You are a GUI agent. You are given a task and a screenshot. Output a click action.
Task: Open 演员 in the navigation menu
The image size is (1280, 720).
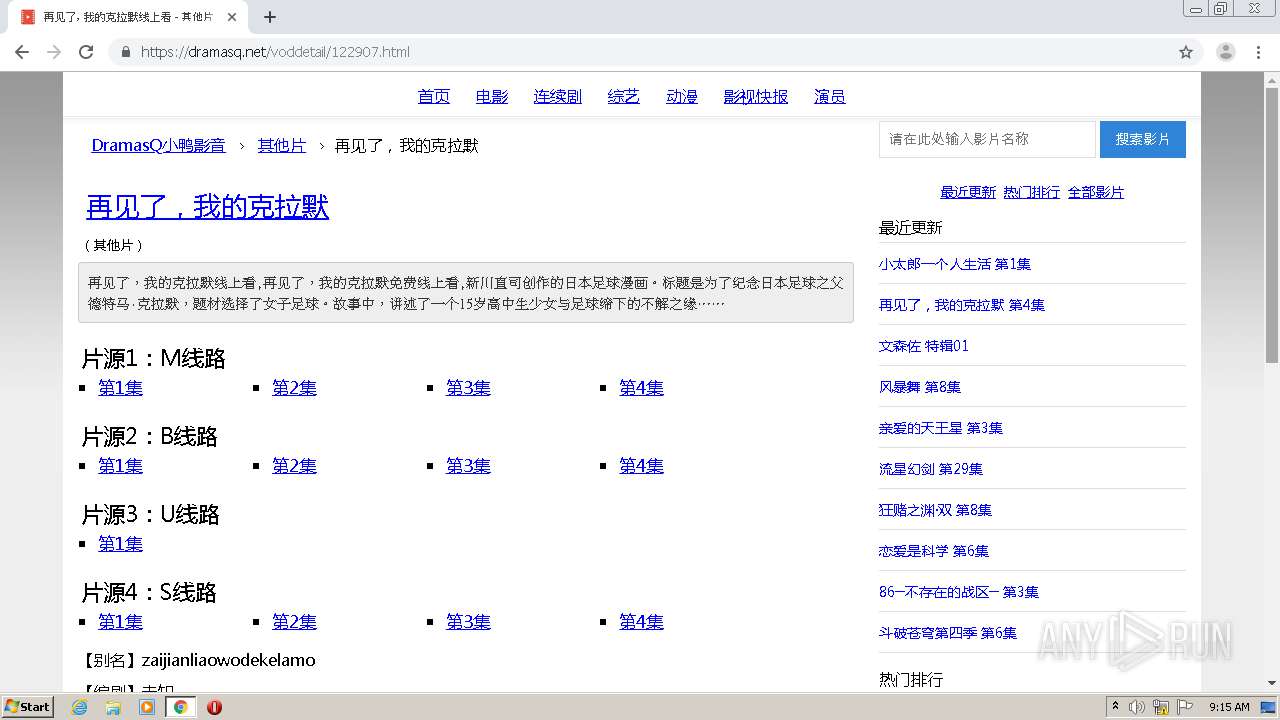coord(830,97)
